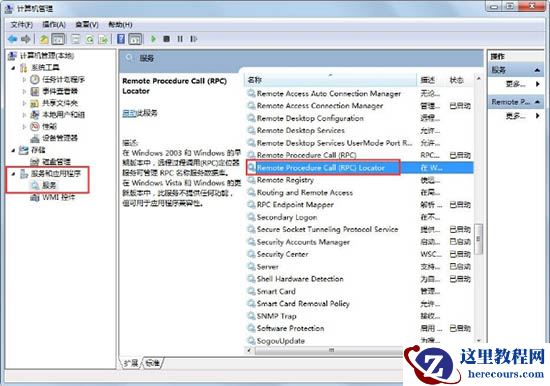This screenshot has width=550, height=386.
Task: Toggle the console tree toolbar icon
Action: pyautogui.click(x=58, y=39)
